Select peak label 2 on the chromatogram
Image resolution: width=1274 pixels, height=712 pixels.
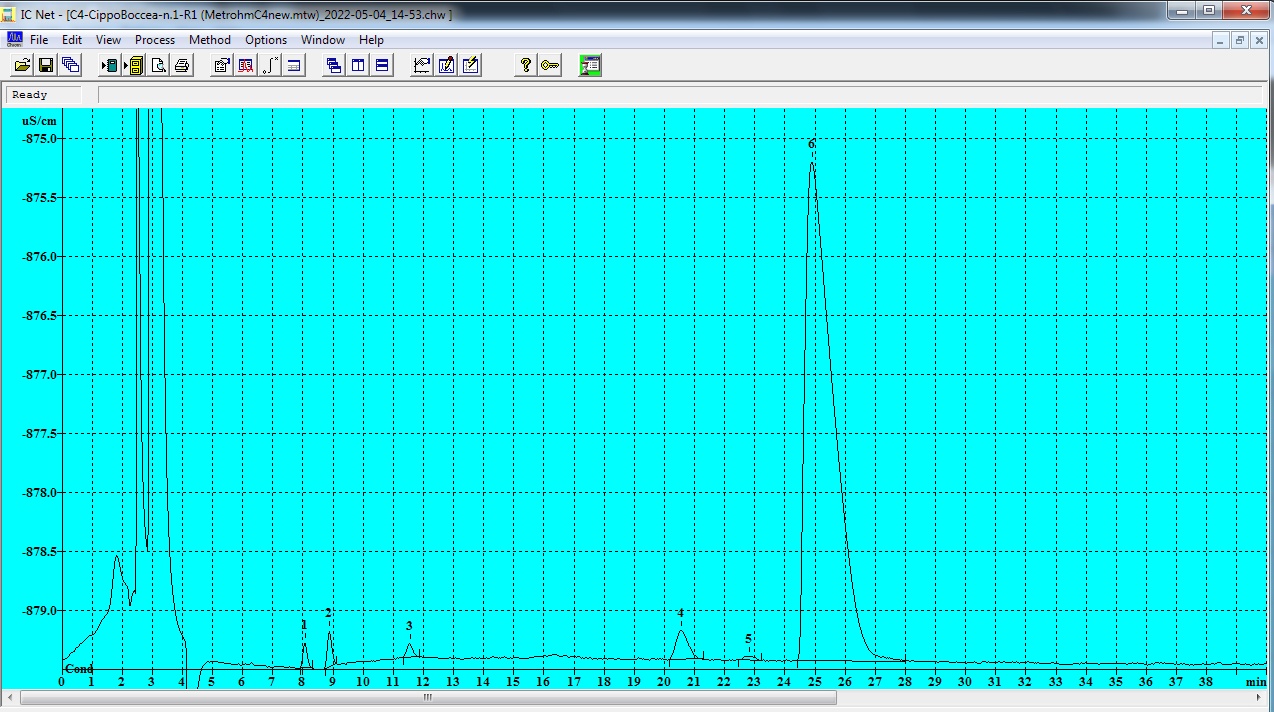coord(328,613)
